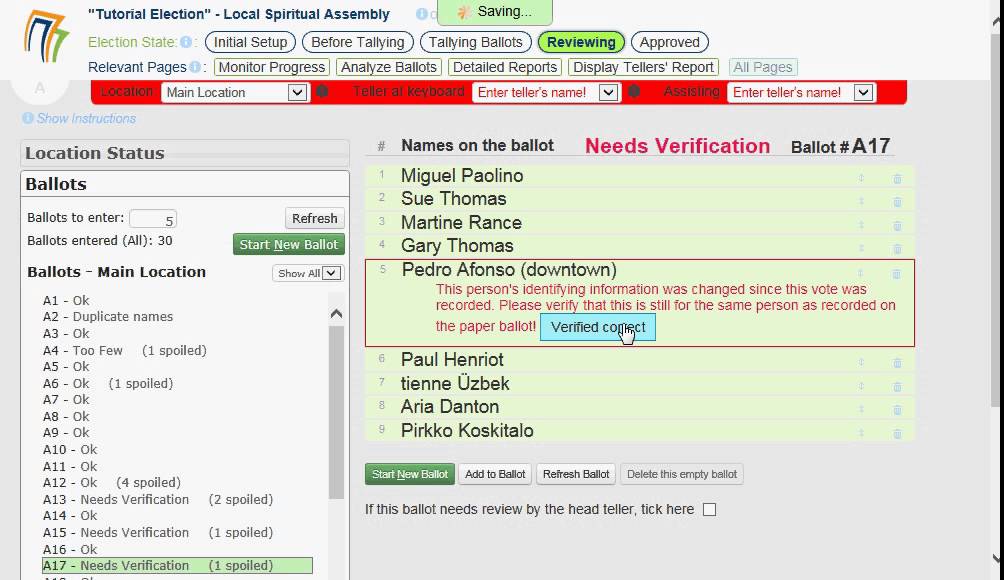
Task: Delete Pirkko Koskitalo vote with trash icon
Action: pyautogui.click(x=897, y=433)
